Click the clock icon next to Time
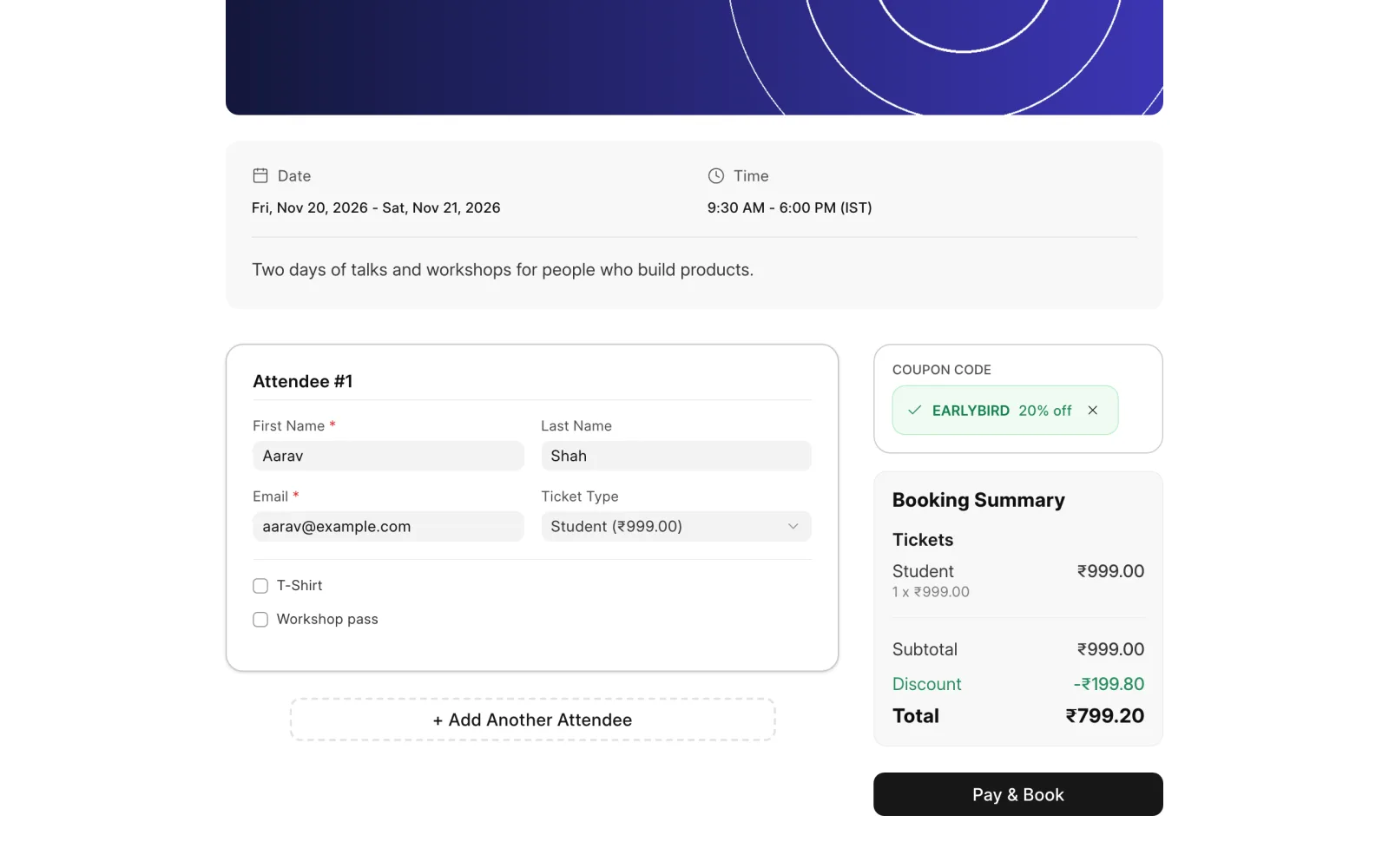This screenshot has height=868, width=1389. click(x=715, y=175)
